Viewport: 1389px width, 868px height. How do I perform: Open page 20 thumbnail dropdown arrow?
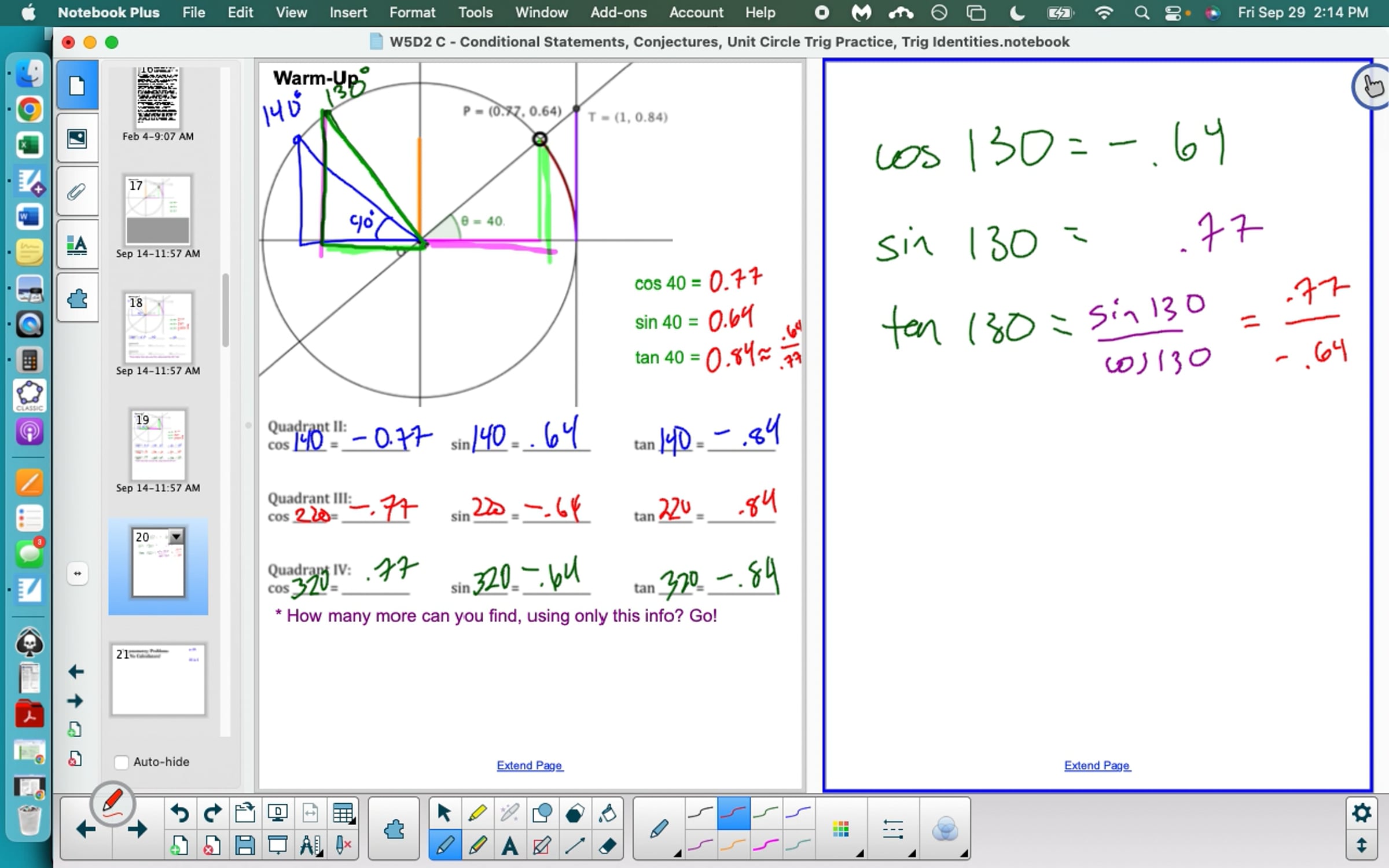(177, 536)
